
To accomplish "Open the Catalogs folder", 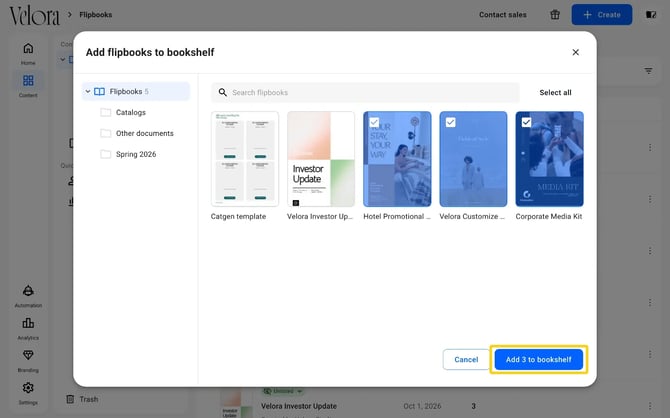I will 131,112.
